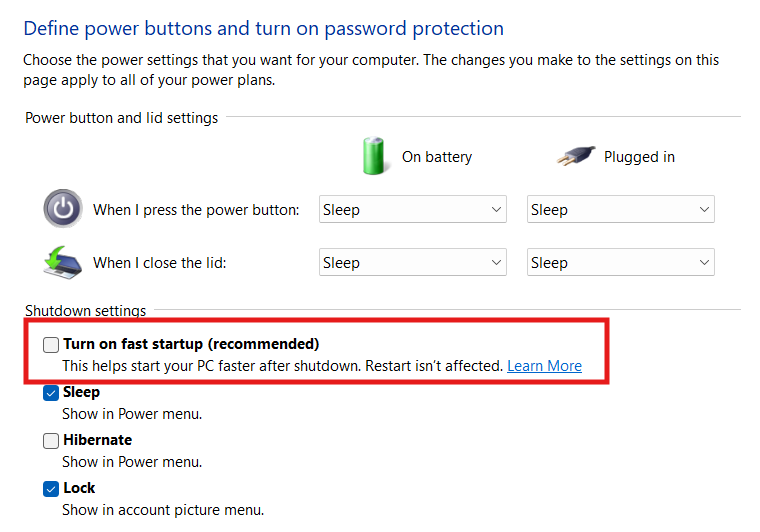Click the round power button icon
760x532 pixels.
[62, 209]
